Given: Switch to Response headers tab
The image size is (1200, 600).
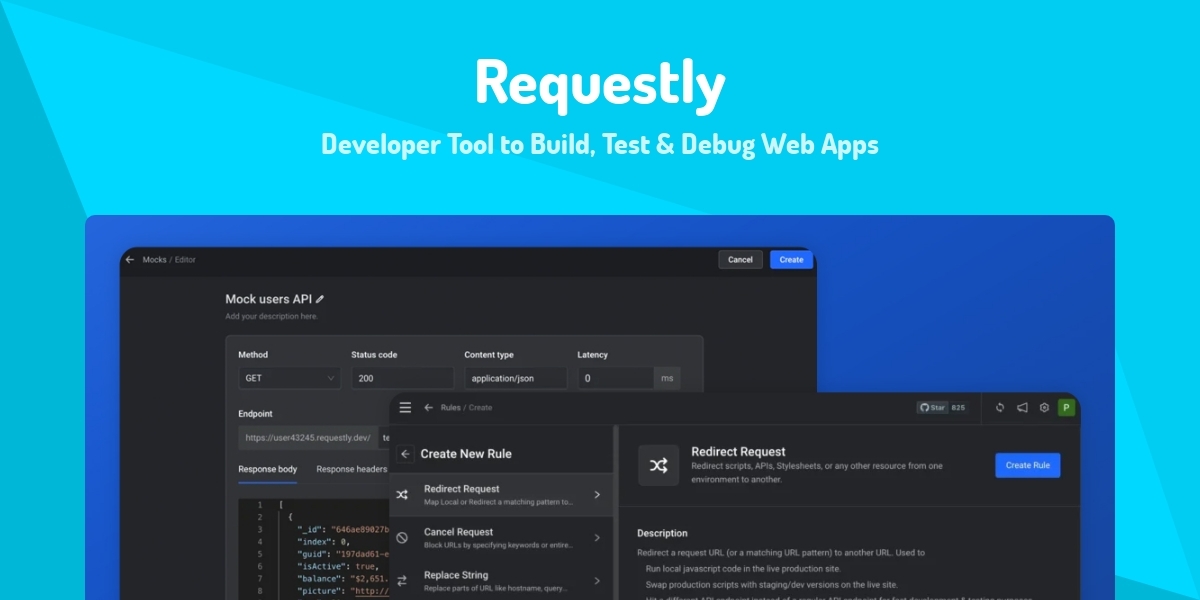Looking at the screenshot, I should (x=352, y=469).
